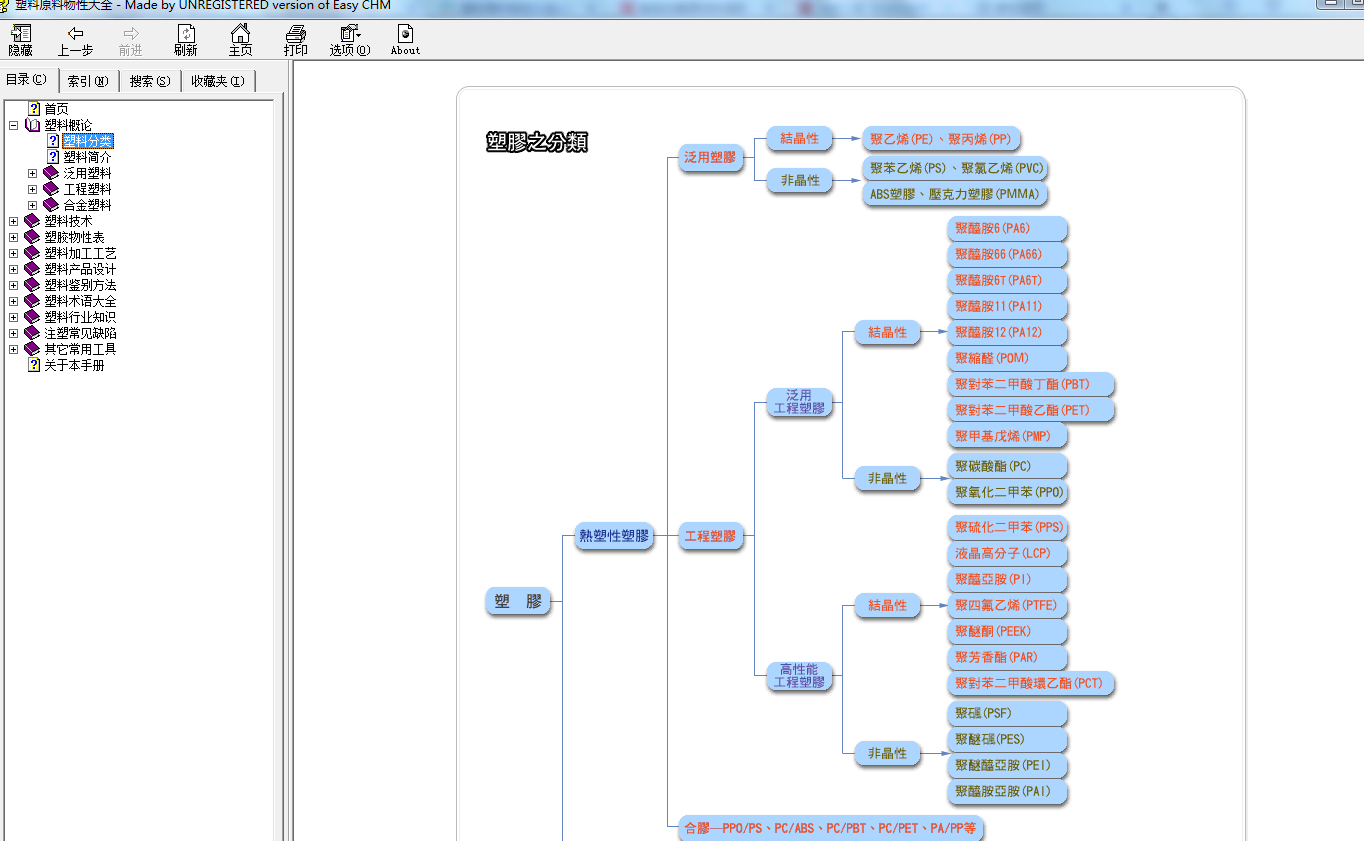Click the 首页 item in contents tree
Image resolution: width=1364 pixels, height=841 pixels.
(56, 109)
